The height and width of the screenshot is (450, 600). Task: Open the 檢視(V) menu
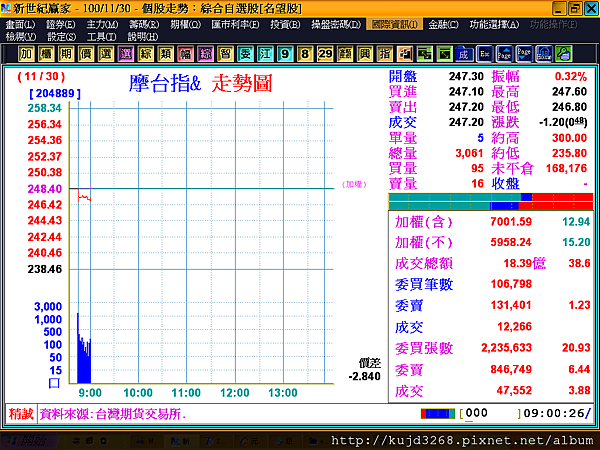(x=21, y=37)
